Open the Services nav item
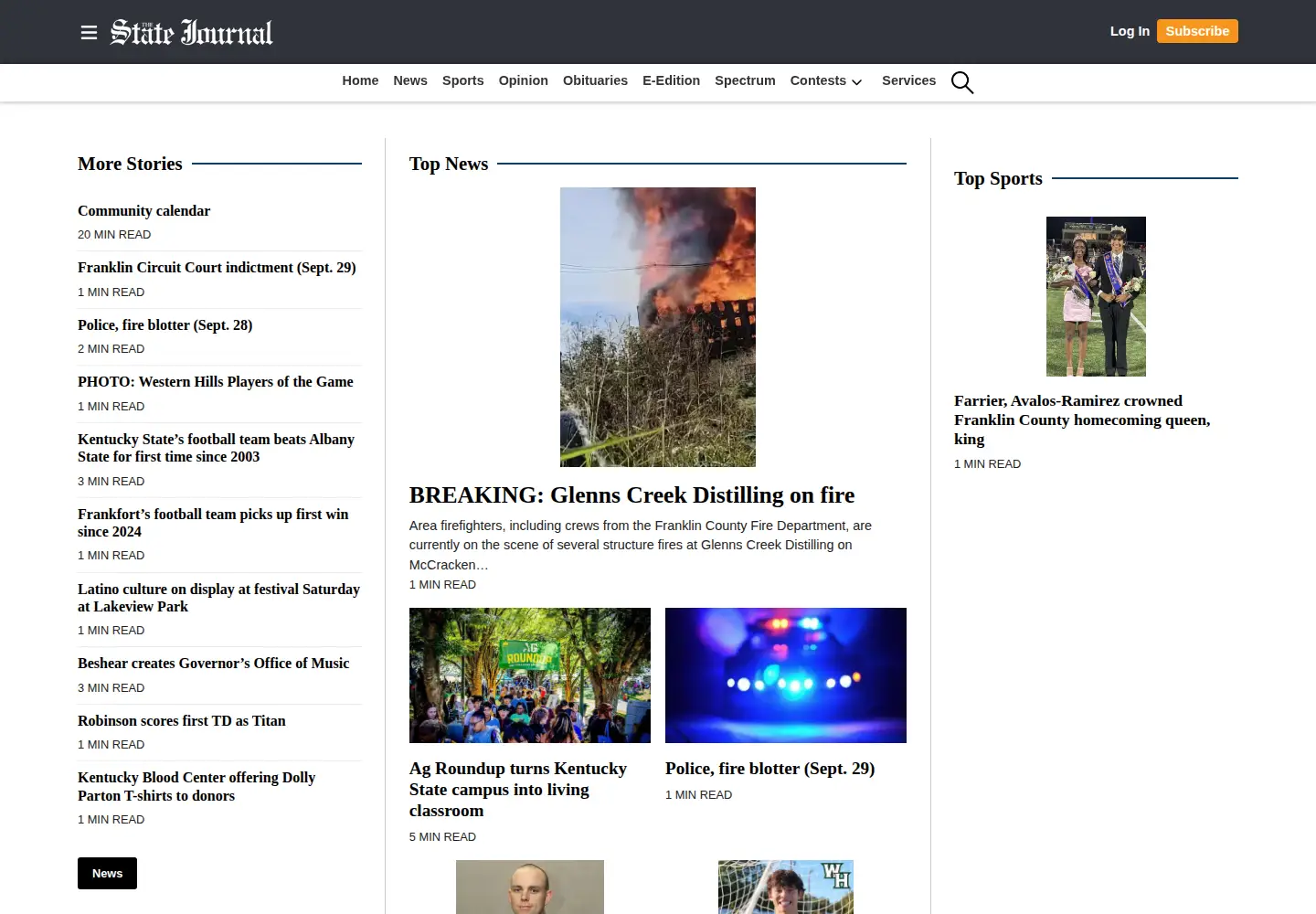1316x914 pixels. 908,80
